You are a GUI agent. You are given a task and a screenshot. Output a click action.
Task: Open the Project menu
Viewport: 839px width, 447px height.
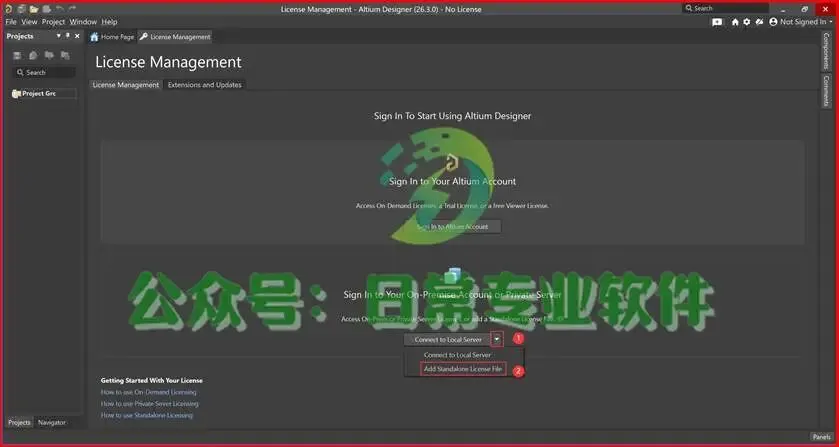[54, 22]
